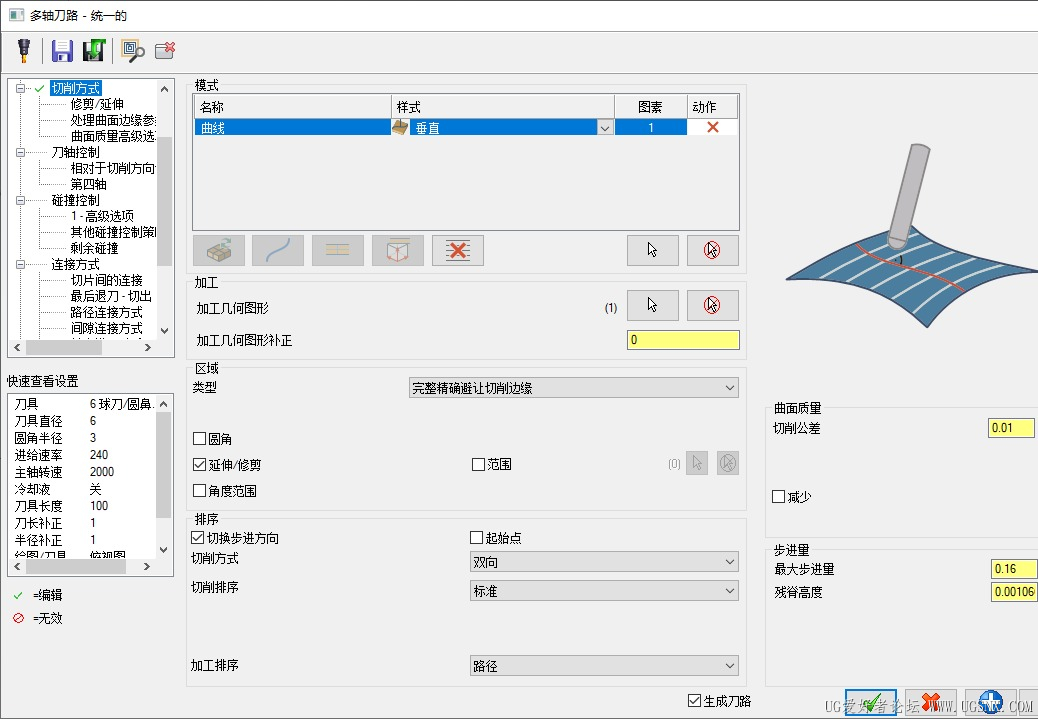Select 剩余碰撞 in the tree
The image size is (1038, 719).
coord(94,248)
